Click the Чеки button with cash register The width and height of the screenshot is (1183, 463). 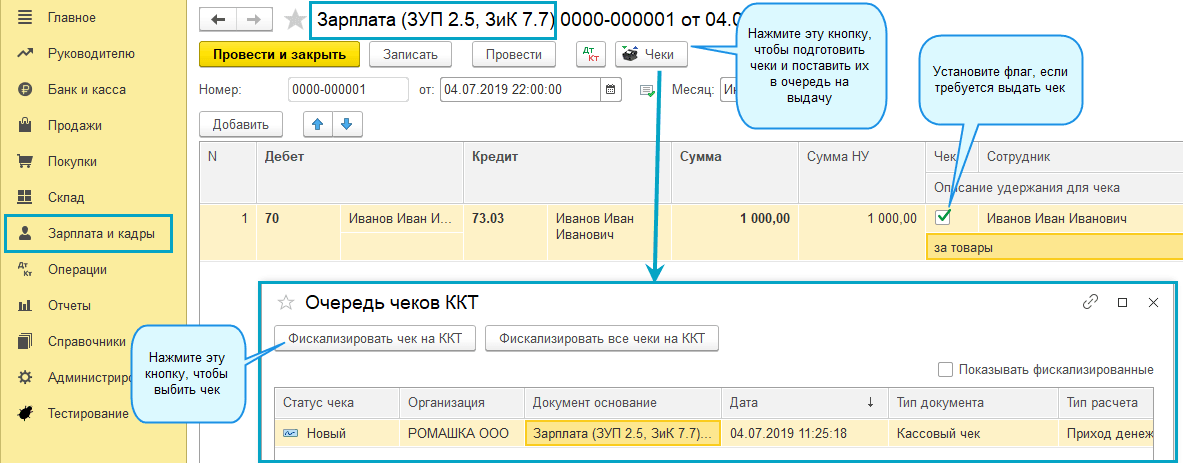point(651,54)
